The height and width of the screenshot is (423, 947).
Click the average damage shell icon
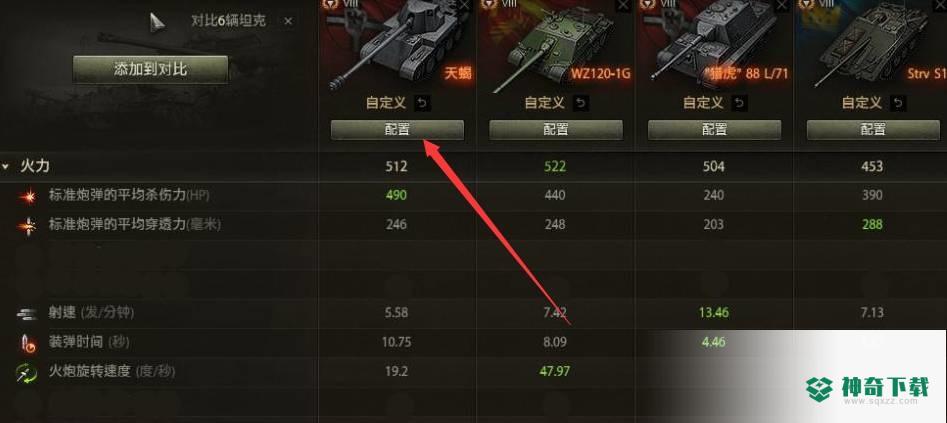pyautogui.click(x=27, y=196)
